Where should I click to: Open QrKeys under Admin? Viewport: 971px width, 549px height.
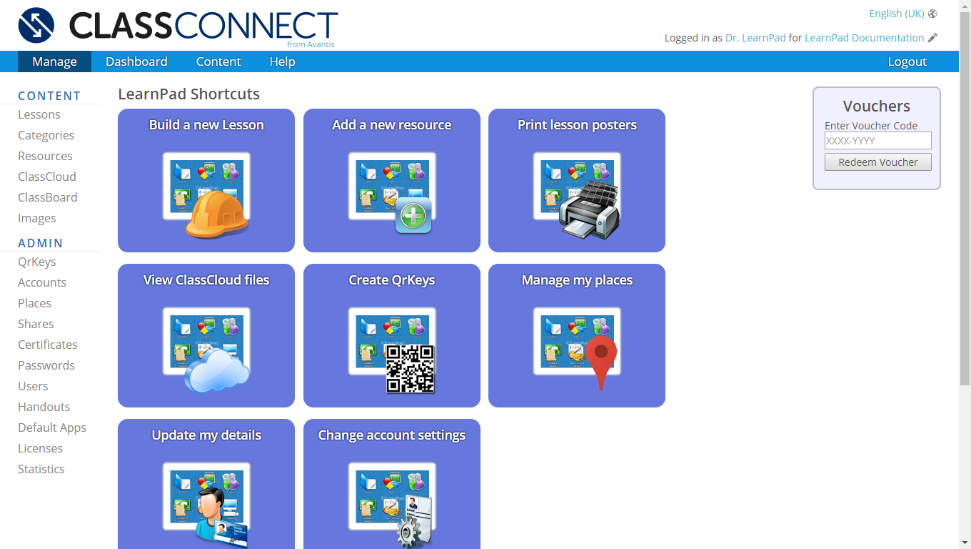point(37,262)
